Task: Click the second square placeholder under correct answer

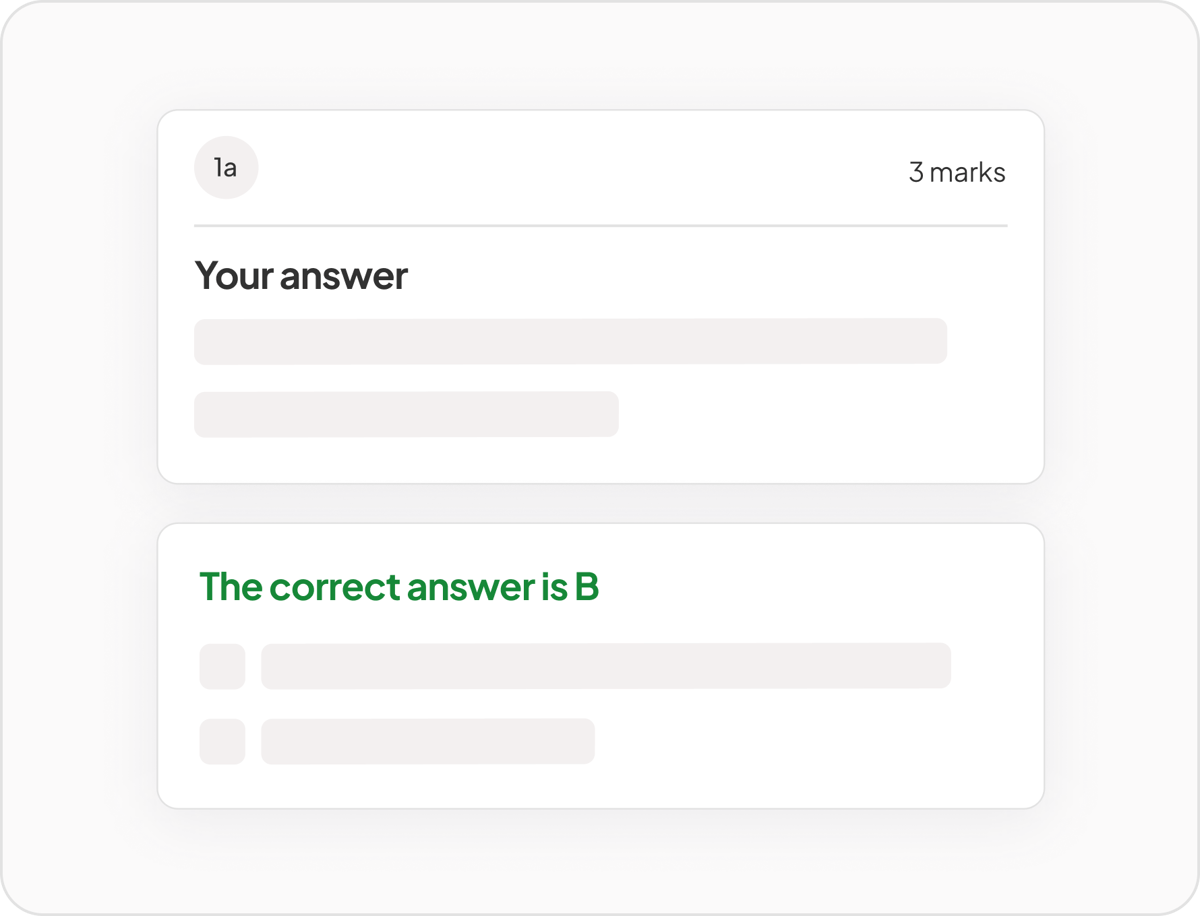Action: 222,741
